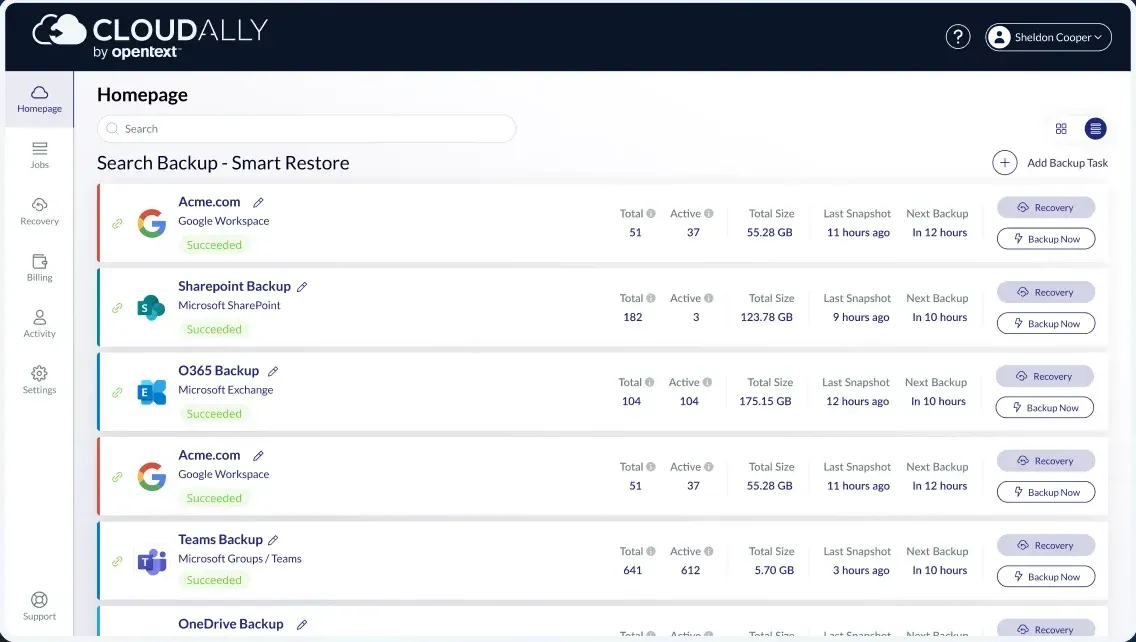
Task: Click the 123.78 GB total size value
Action: tap(767, 317)
